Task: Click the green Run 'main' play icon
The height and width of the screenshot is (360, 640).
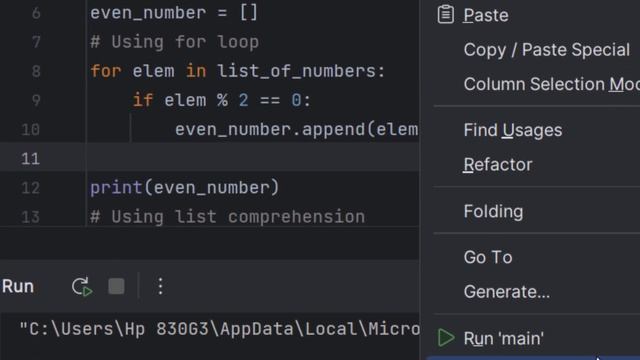Action: (x=446, y=338)
